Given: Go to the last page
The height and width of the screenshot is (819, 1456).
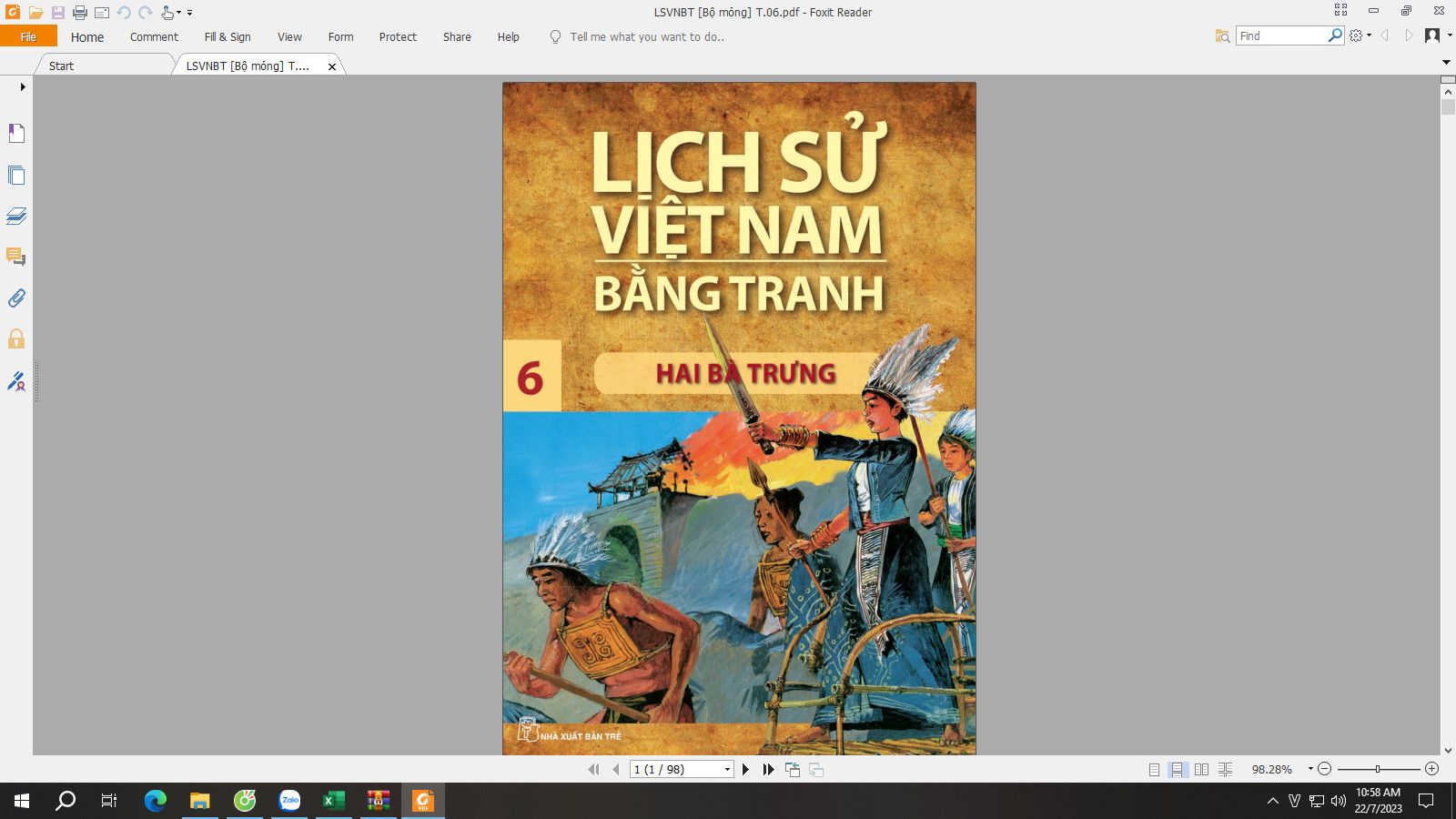Looking at the screenshot, I should tap(769, 770).
